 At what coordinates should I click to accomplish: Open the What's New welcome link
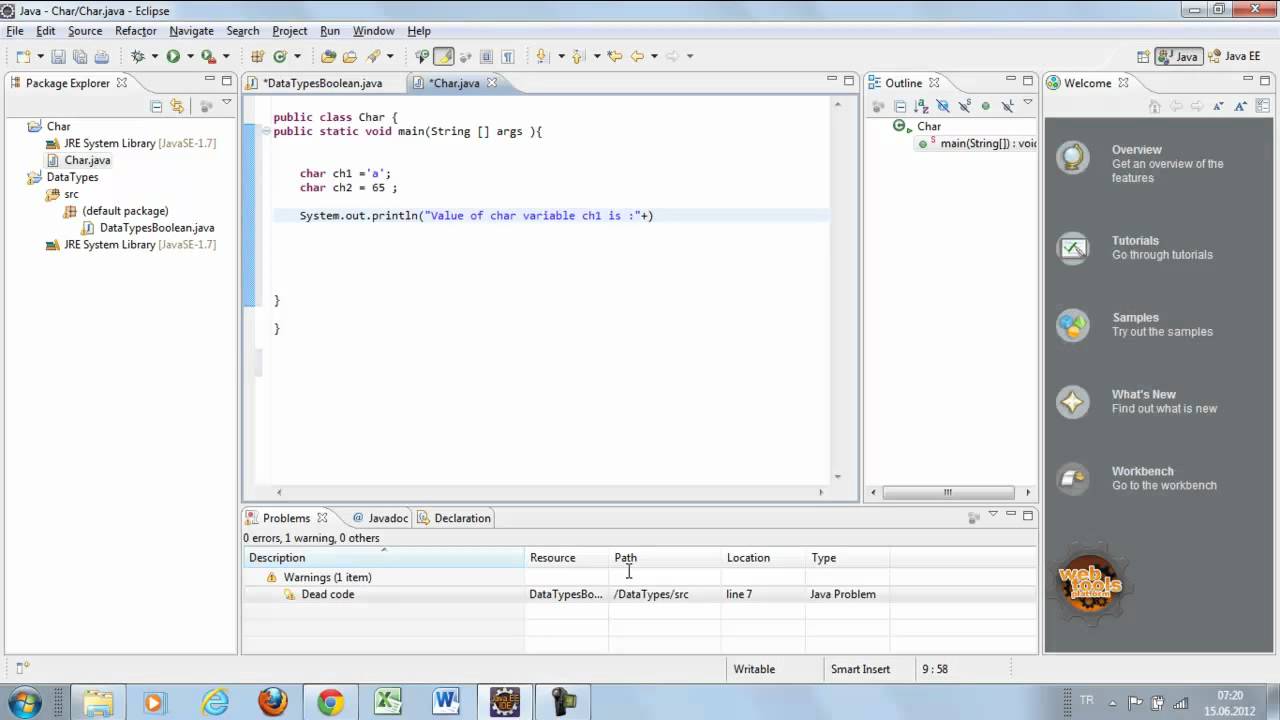coord(1144,395)
